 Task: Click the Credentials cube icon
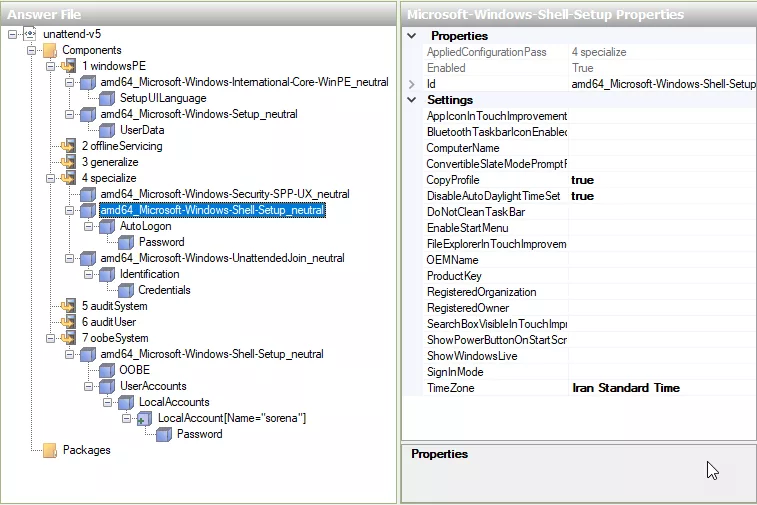pyautogui.click(x=126, y=290)
